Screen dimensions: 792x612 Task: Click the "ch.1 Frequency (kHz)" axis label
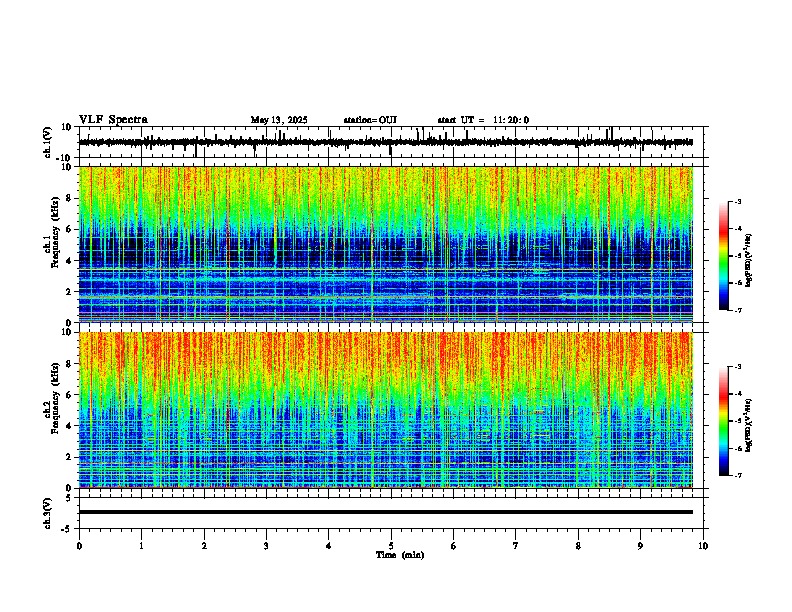(51, 232)
